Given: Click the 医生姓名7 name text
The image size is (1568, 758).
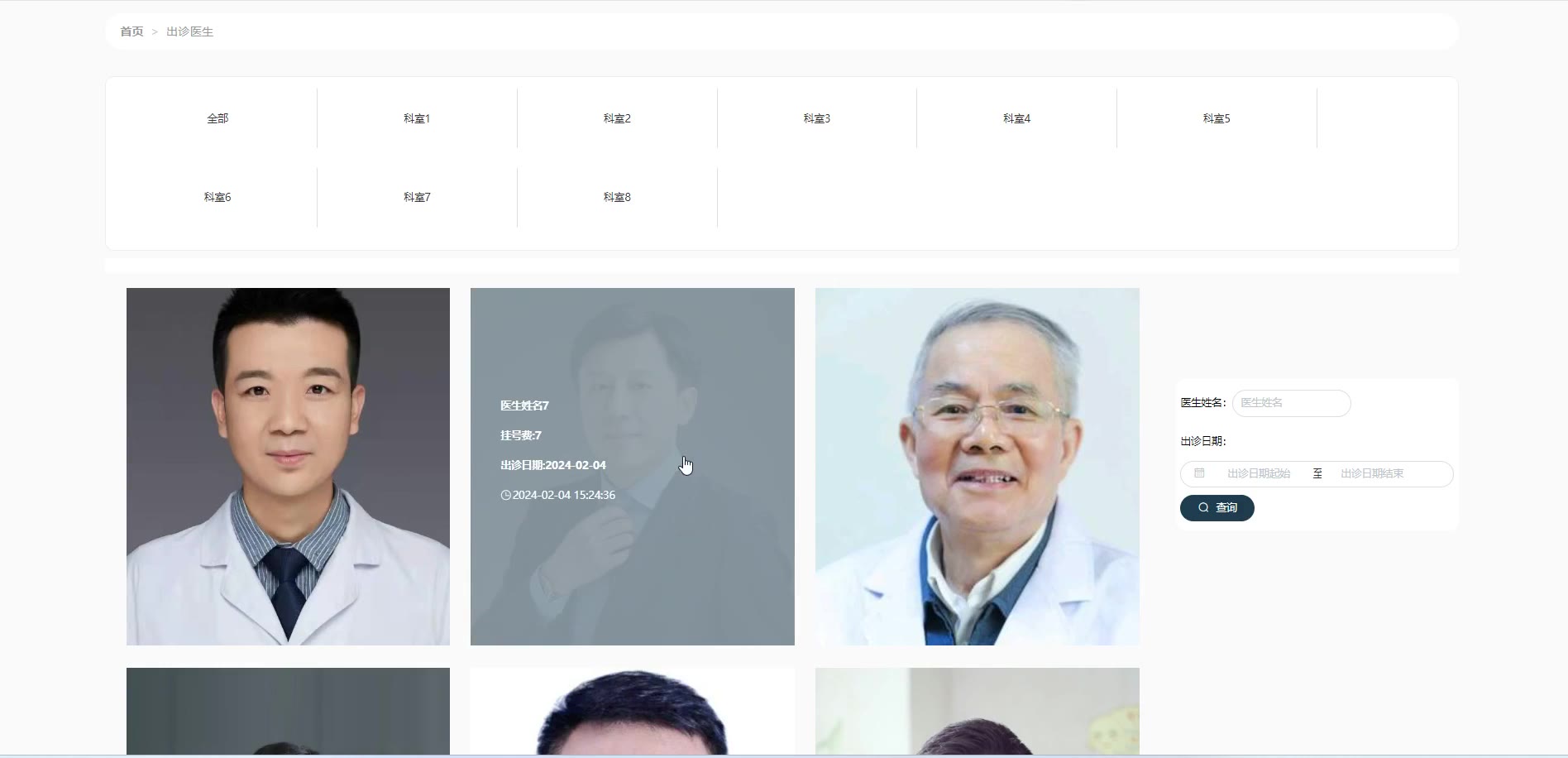Looking at the screenshot, I should [524, 405].
